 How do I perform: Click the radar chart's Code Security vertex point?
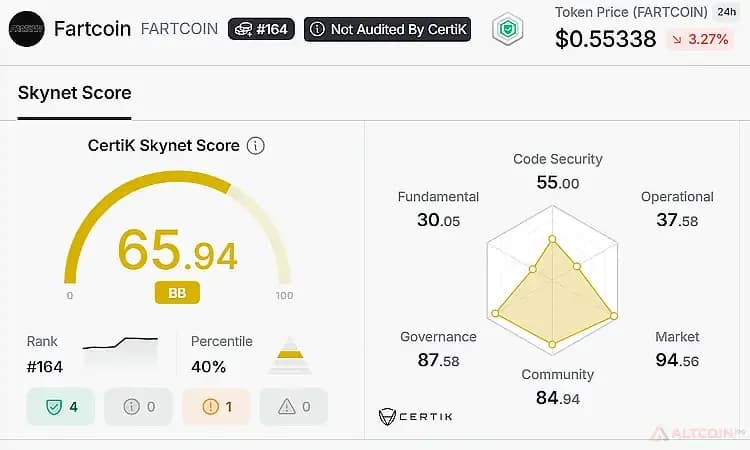552,239
